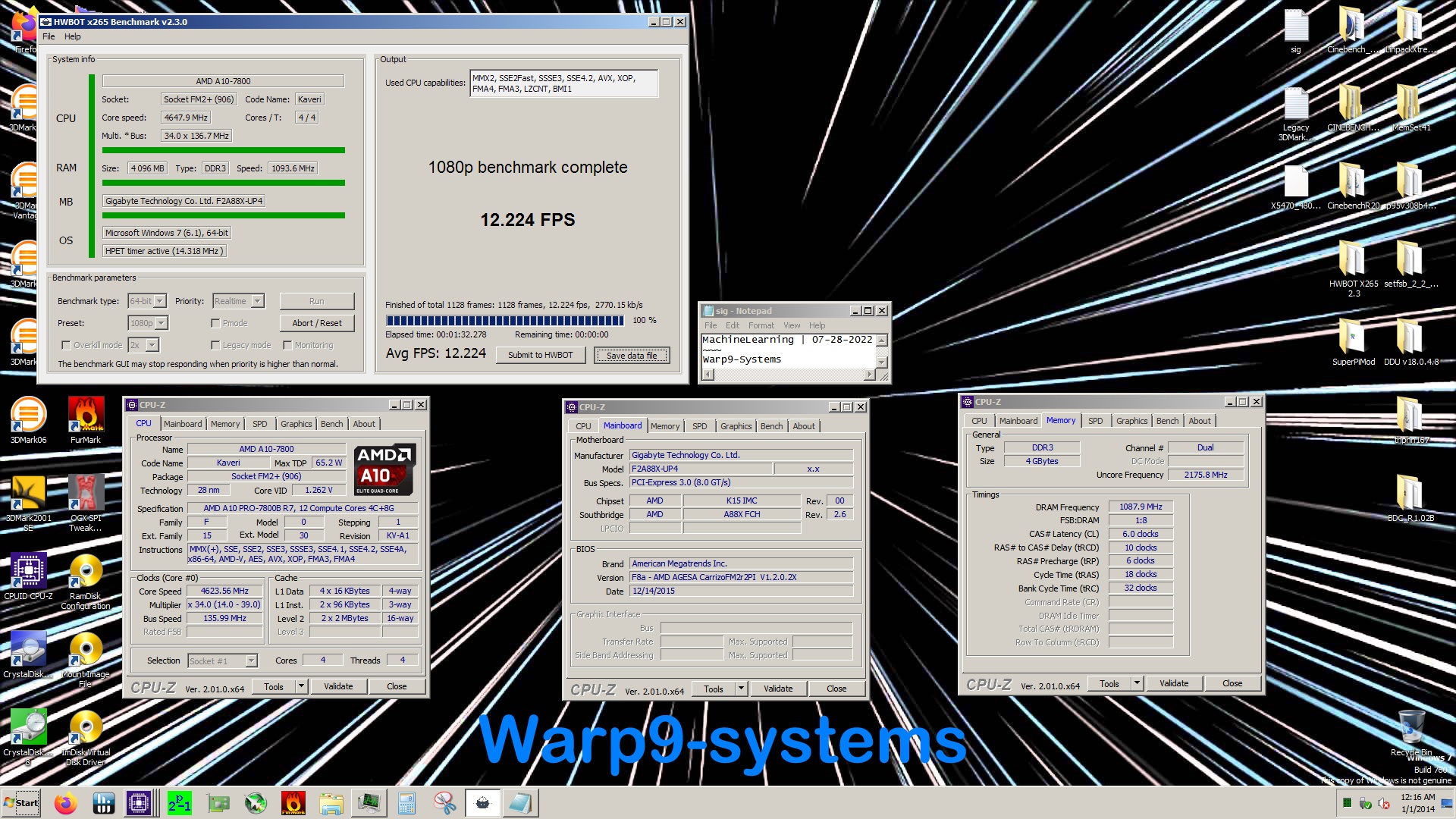The image size is (1456, 819).
Task: Open the FurMark taskbar icon
Action: [x=293, y=803]
